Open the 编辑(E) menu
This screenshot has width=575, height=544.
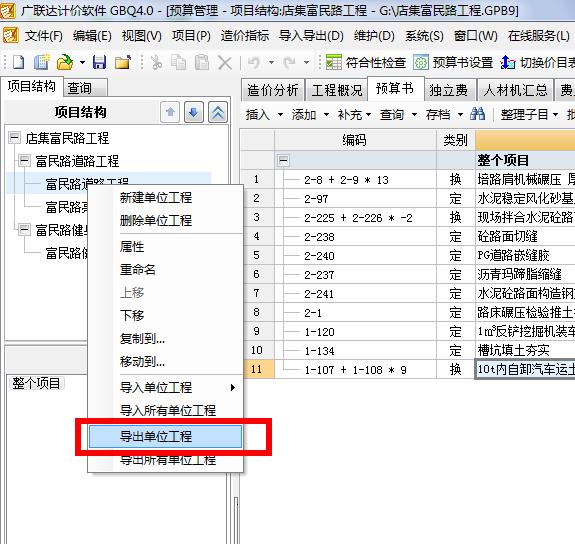pyautogui.click(x=92, y=36)
